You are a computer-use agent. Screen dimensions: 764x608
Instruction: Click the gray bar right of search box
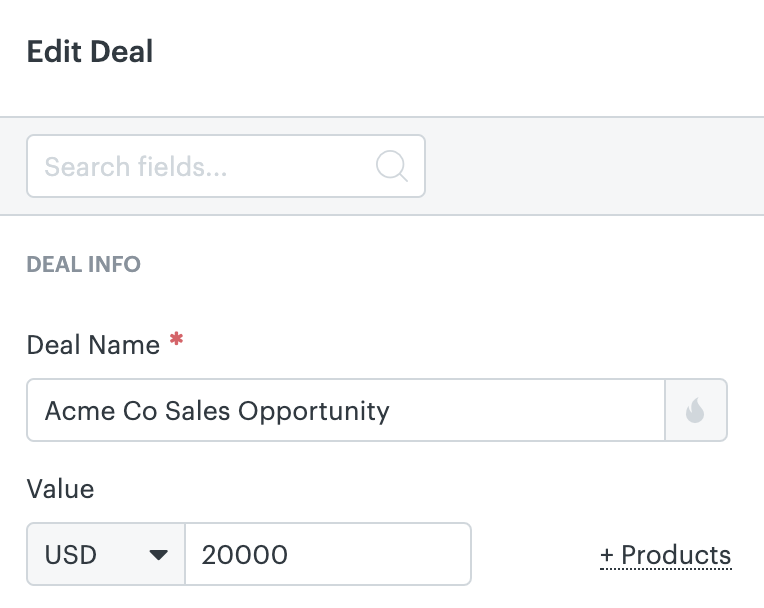pyautogui.click(x=594, y=166)
